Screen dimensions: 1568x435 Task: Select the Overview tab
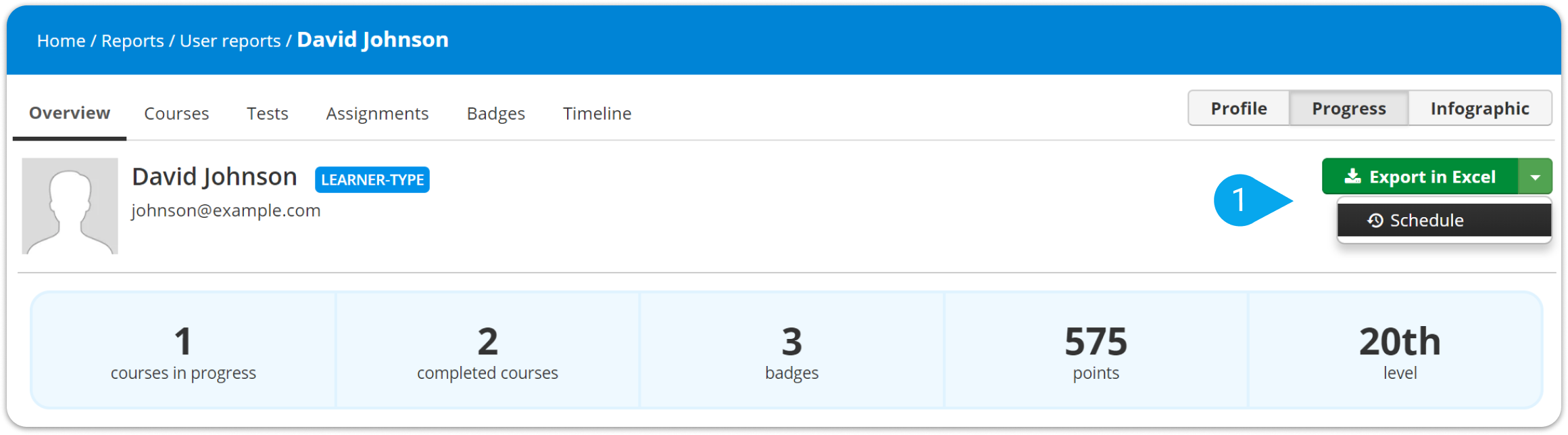pos(70,113)
